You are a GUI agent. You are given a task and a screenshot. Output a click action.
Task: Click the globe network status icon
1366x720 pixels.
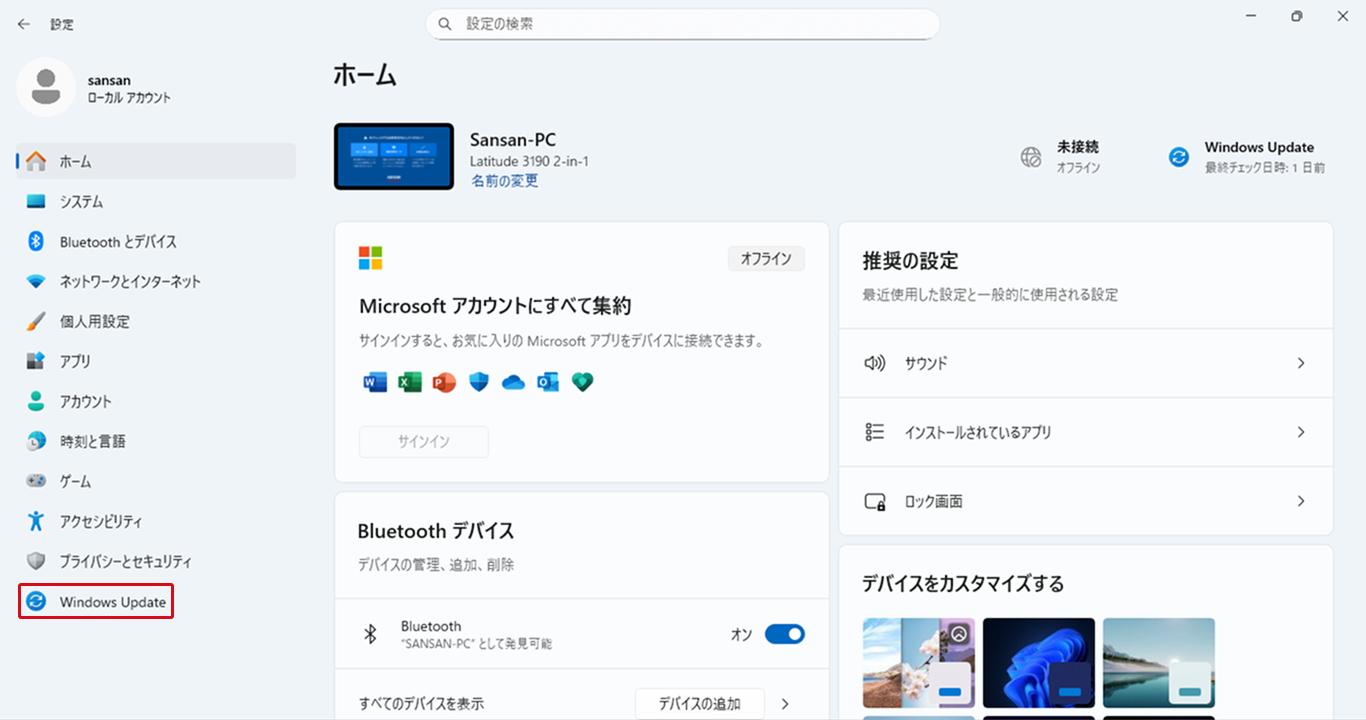[1031, 157]
